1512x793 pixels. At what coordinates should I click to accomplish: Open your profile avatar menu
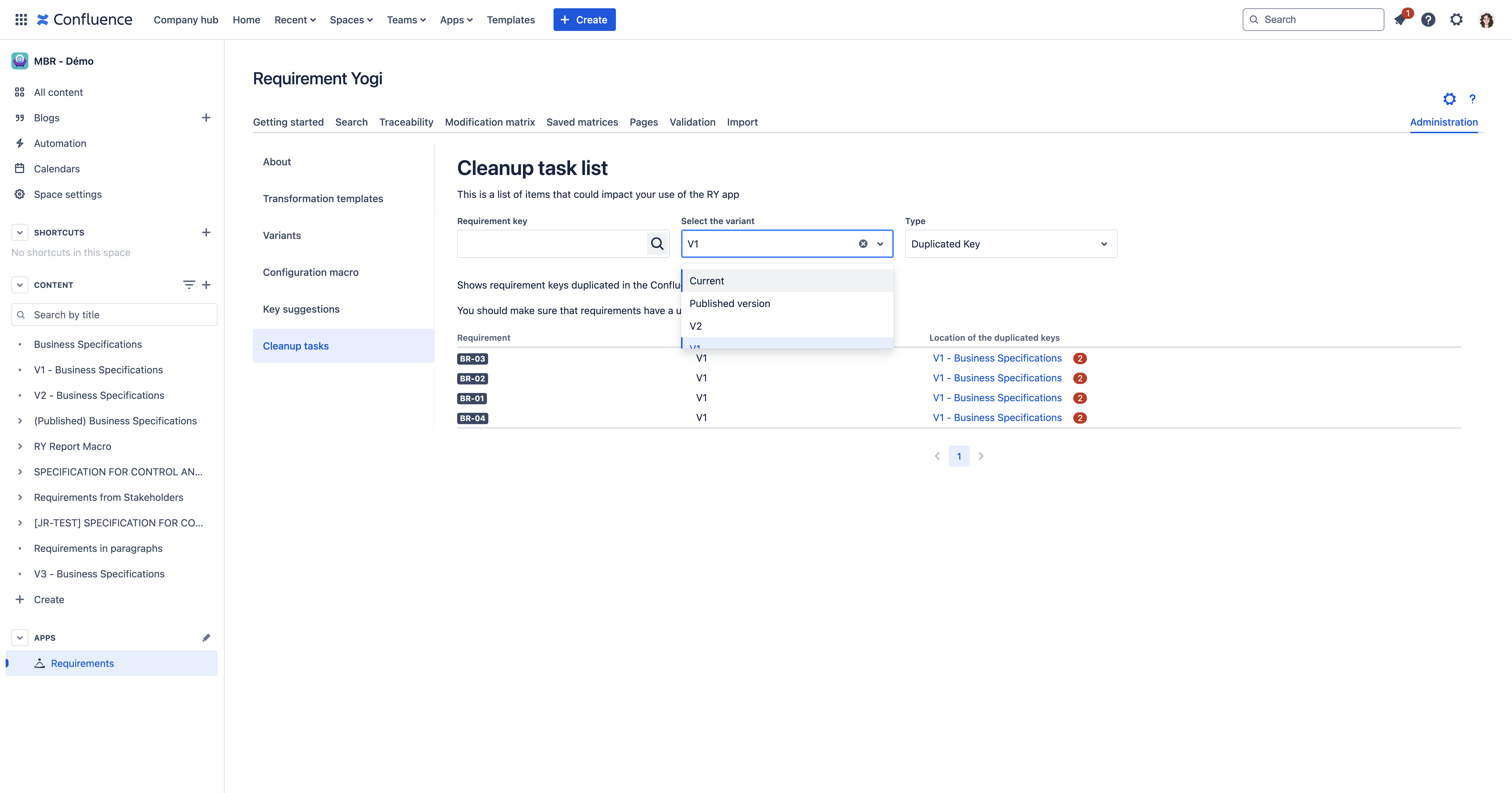pos(1486,19)
